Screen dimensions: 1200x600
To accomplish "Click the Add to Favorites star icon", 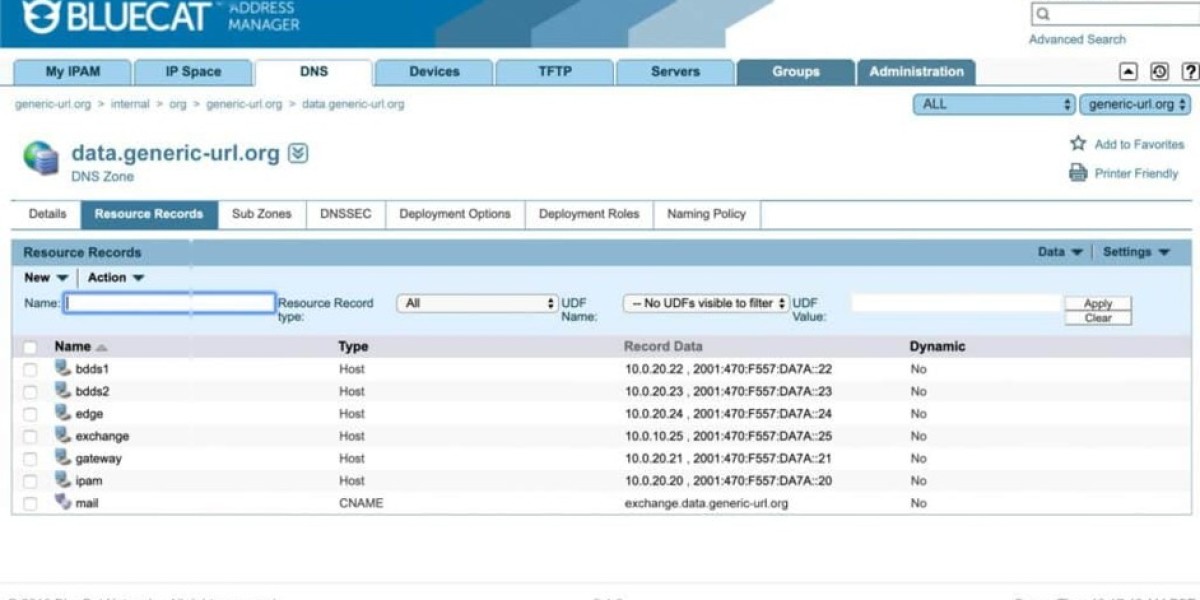I will coord(1078,144).
